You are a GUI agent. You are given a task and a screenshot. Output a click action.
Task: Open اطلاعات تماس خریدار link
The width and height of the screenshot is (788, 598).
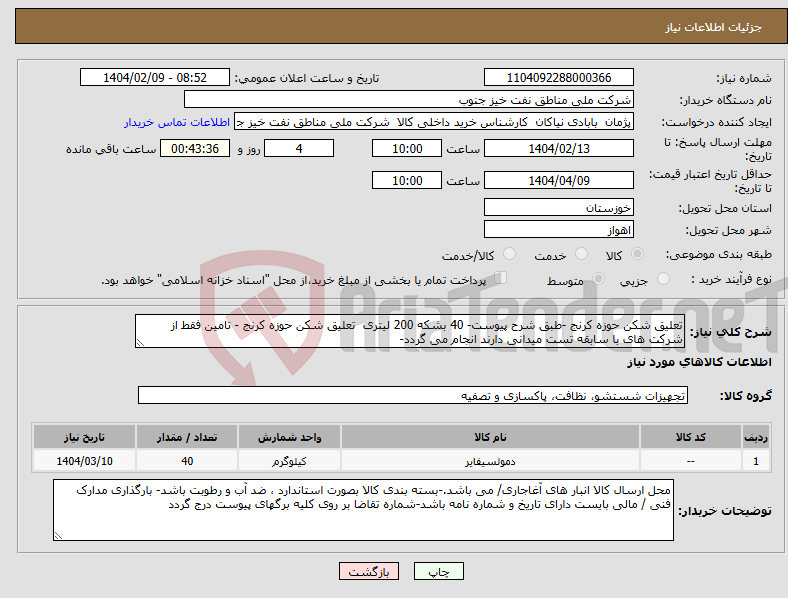tap(177, 122)
